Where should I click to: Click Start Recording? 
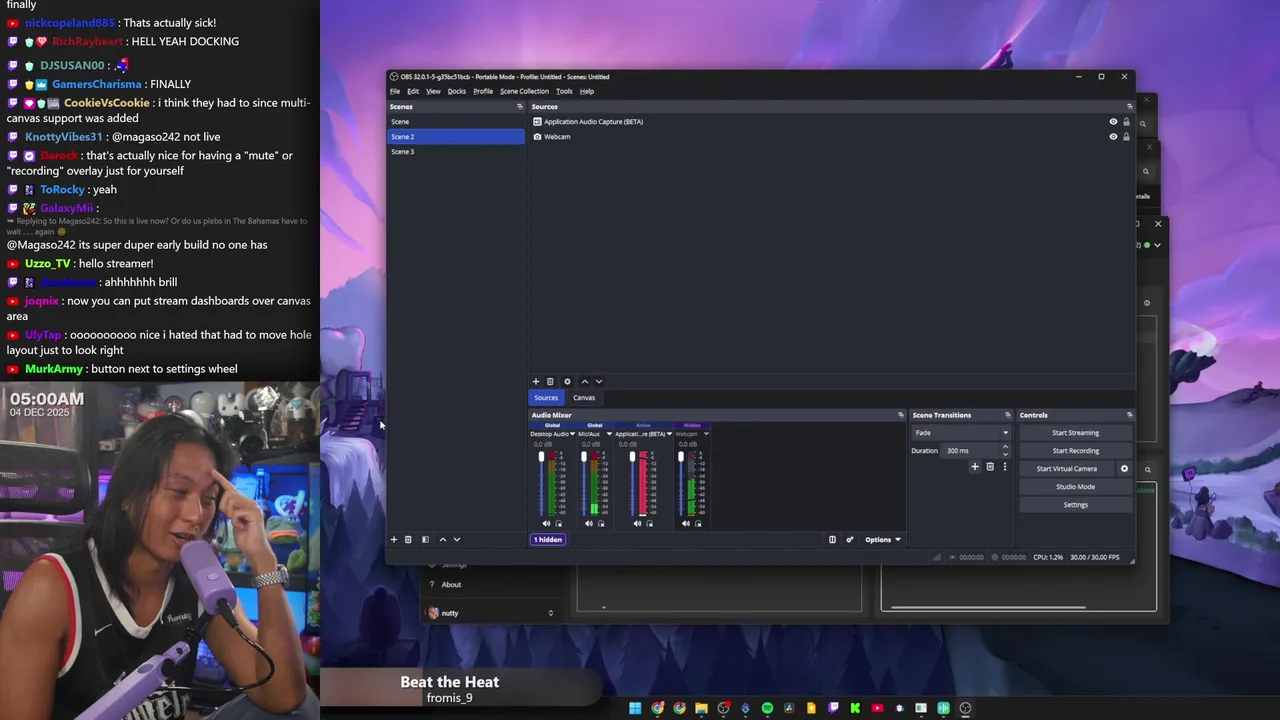(1075, 451)
